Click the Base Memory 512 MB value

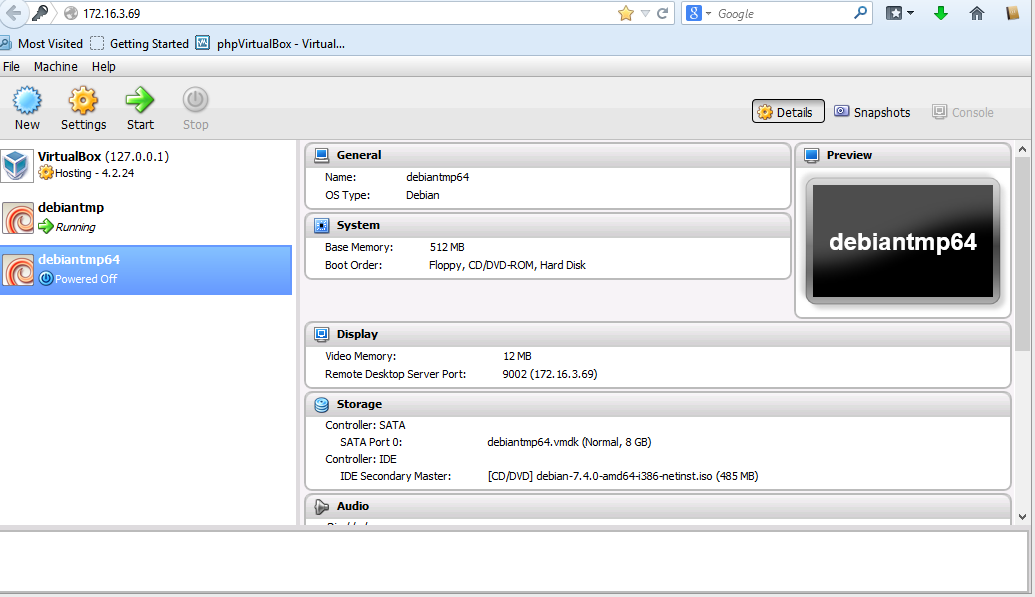click(447, 247)
